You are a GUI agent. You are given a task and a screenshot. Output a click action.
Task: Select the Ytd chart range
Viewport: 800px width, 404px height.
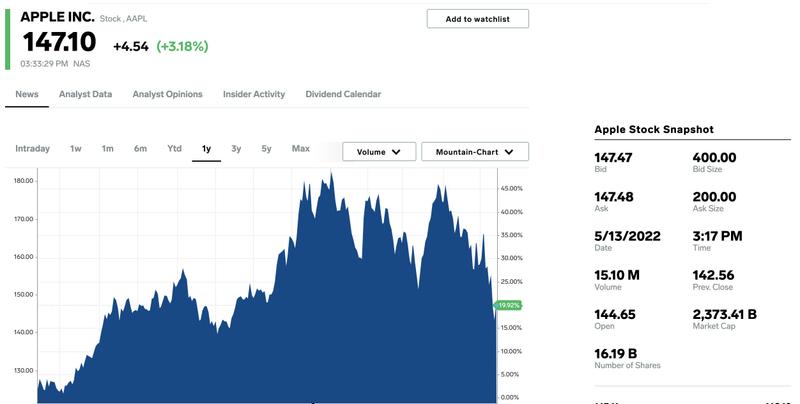[x=174, y=148]
